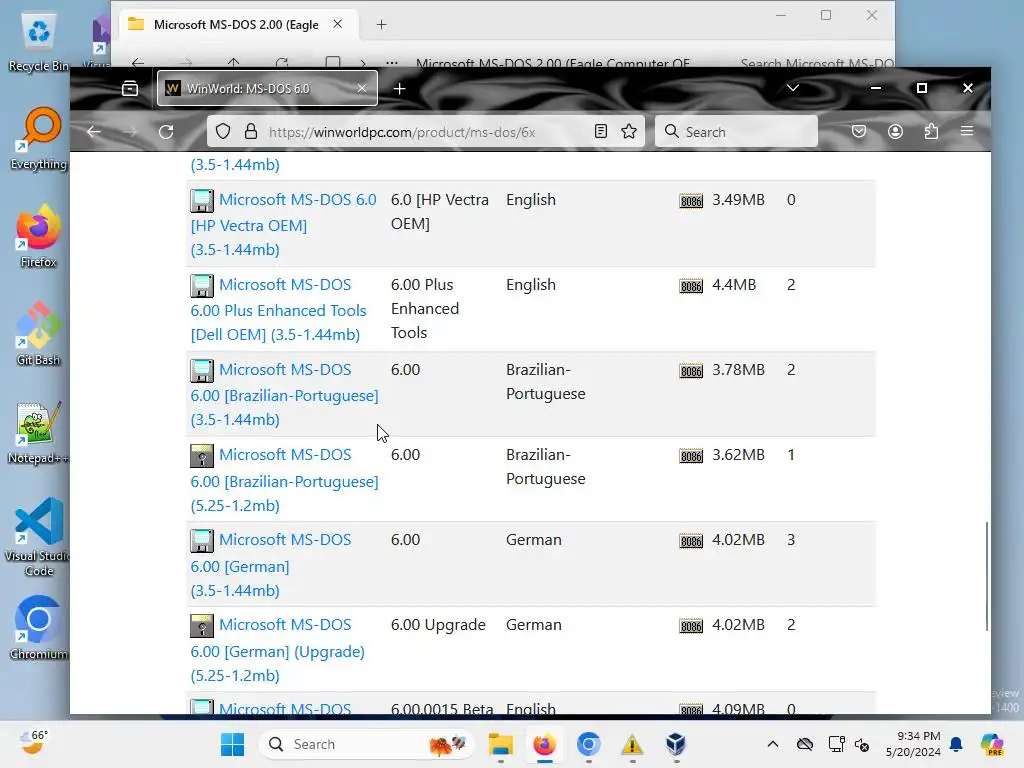This screenshot has width=1024, height=768.
Task: Open Firefox hamburger application menu
Action: pyautogui.click(x=967, y=132)
